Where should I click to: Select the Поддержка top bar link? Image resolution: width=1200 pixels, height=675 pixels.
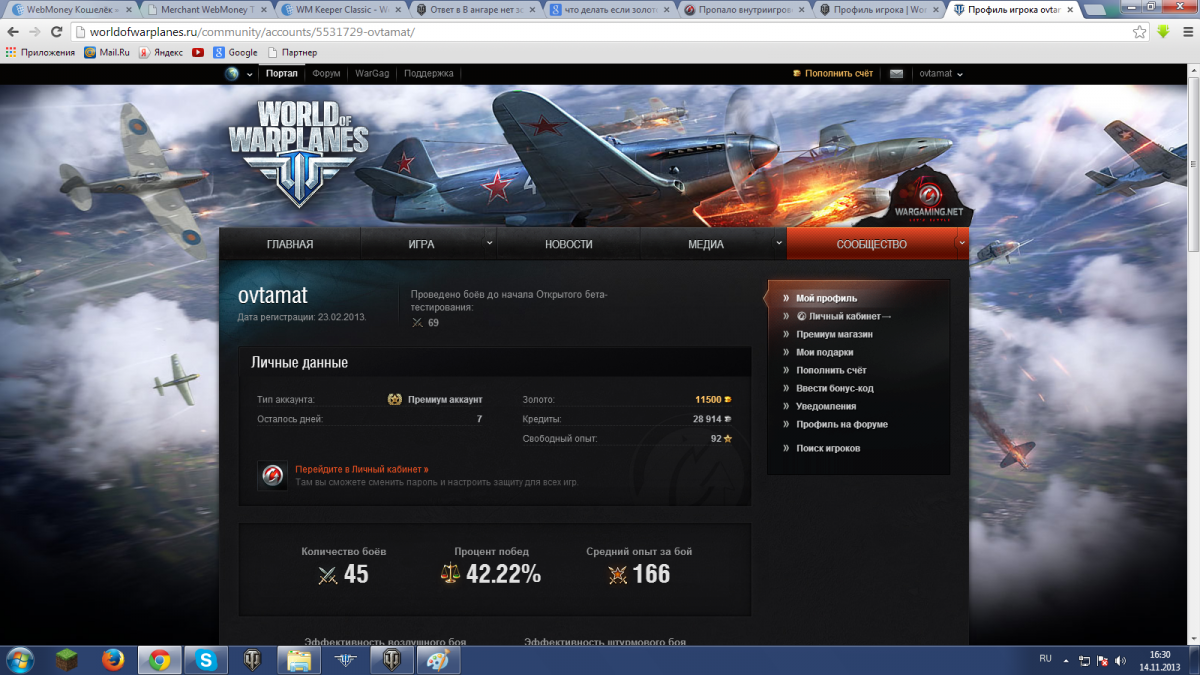pos(429,73)
